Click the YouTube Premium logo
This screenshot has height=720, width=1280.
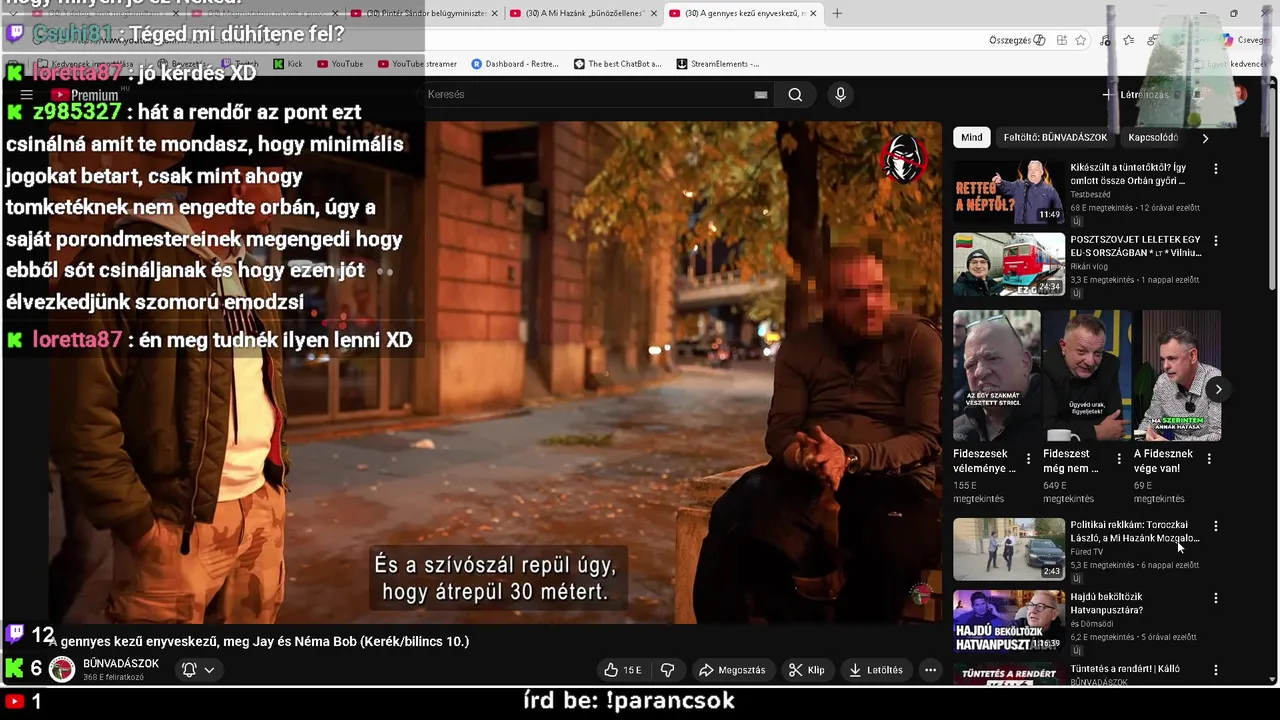click(85, 95)
